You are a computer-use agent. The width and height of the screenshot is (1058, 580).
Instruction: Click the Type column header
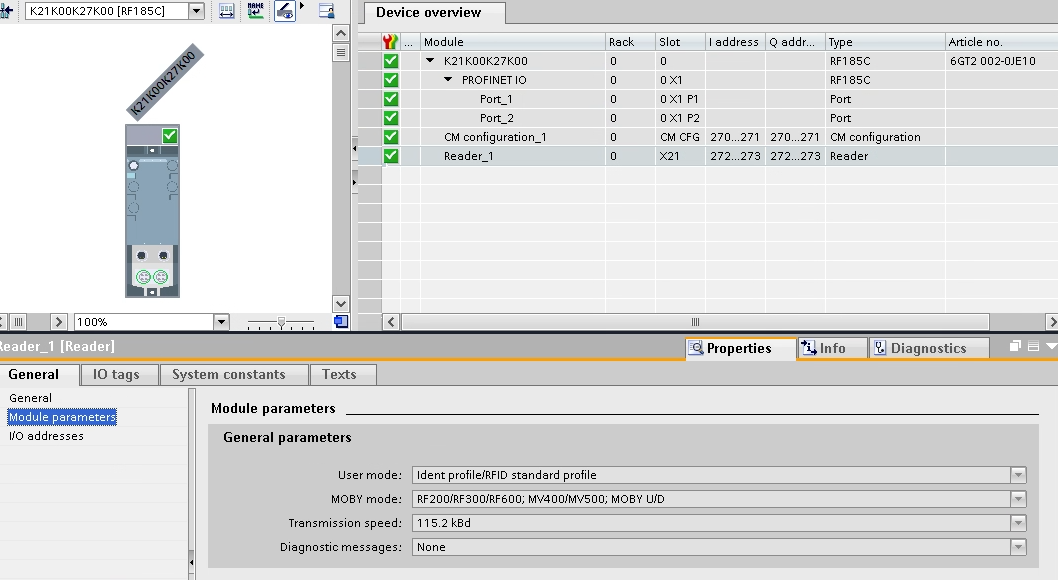pyautogui.click(x=885, y=42)
